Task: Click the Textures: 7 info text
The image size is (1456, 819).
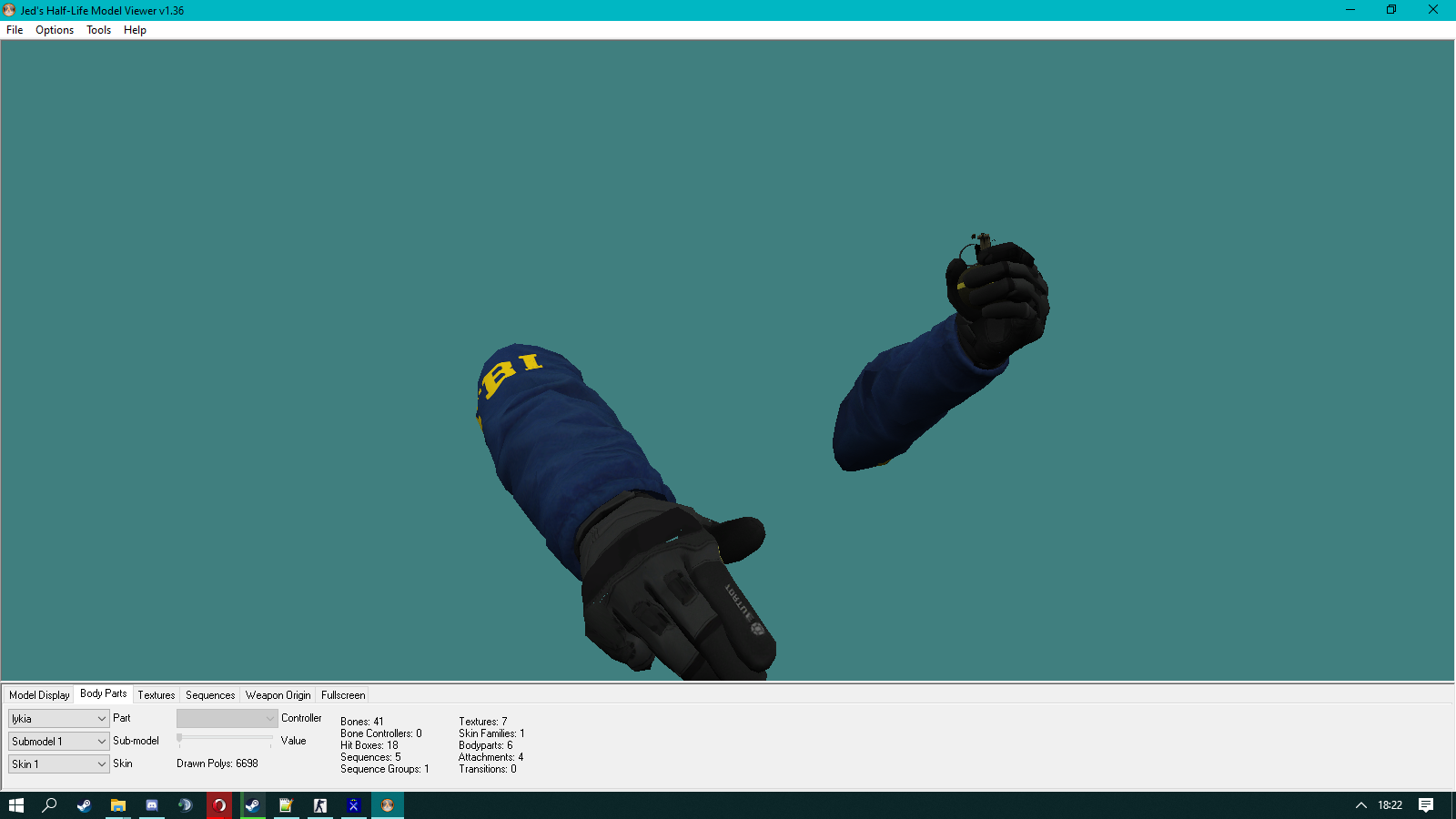Action: point(483,722)
